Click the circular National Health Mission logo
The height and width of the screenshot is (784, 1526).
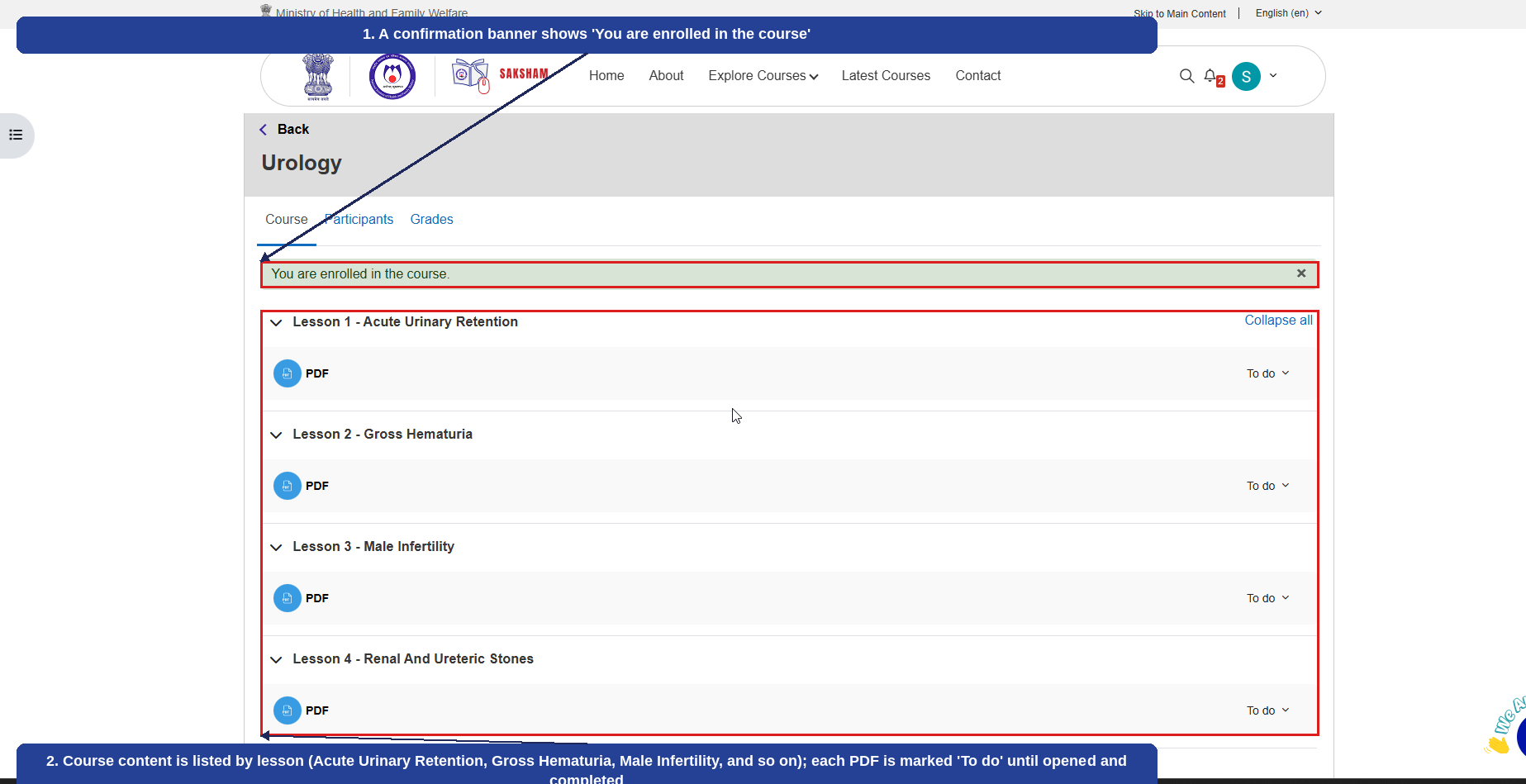[392, 76]
